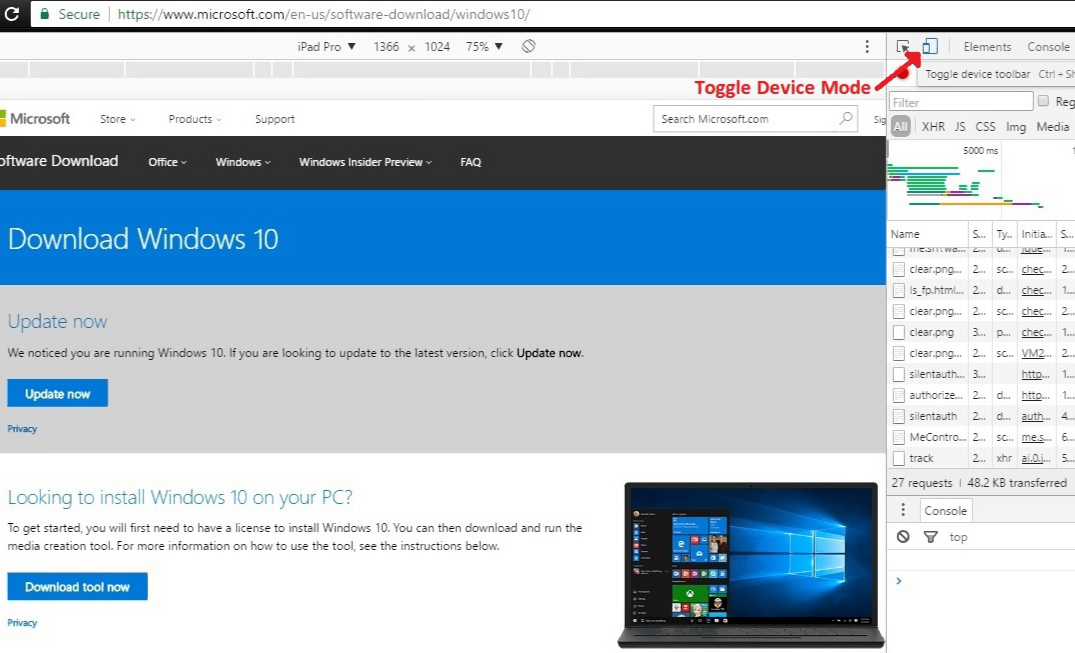The image size is (1075, 653).
Task: Focus the Network Filter input field
Action: click(x=961, y=102)
